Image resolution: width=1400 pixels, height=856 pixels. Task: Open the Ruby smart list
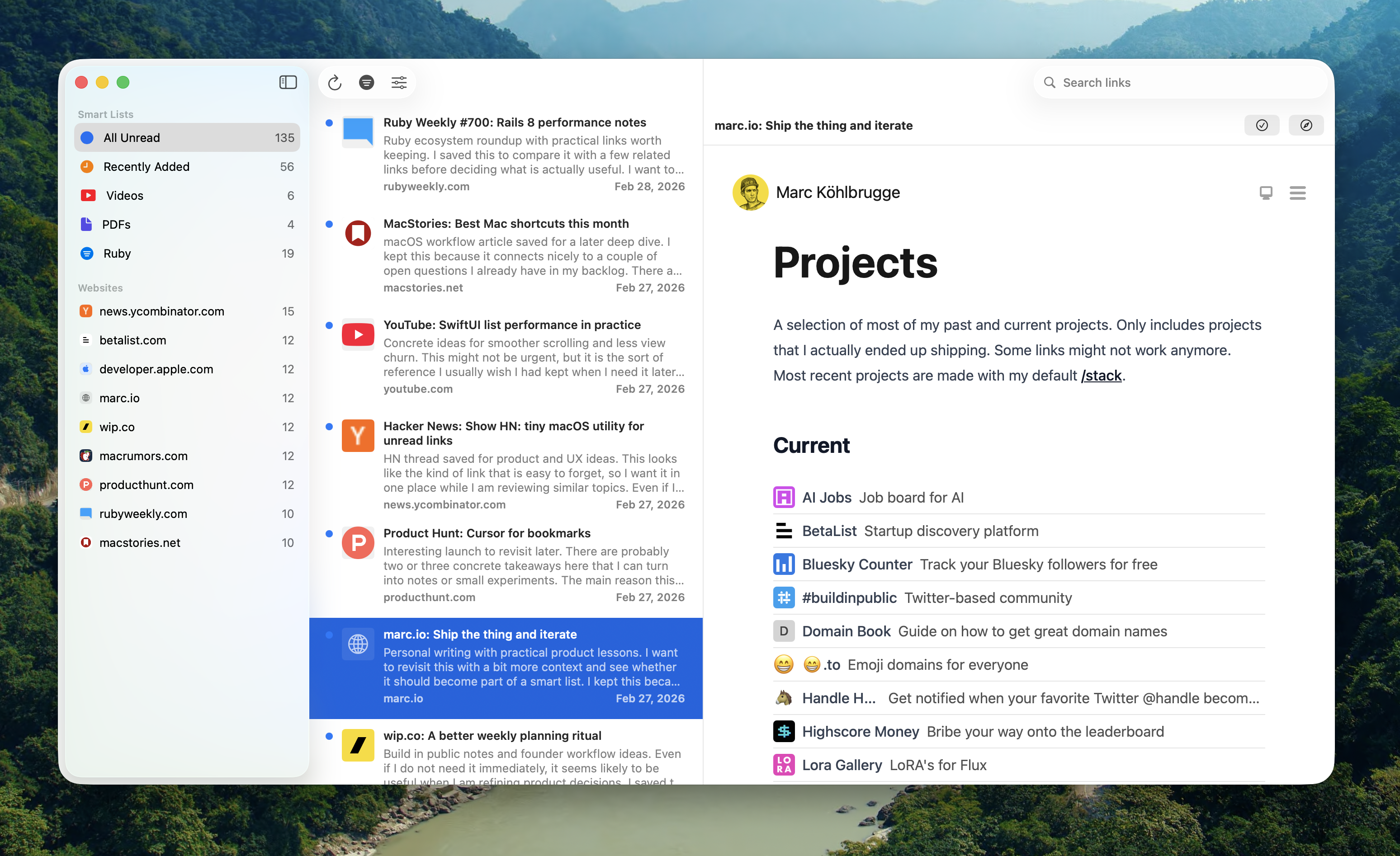(x=187, y=254)
